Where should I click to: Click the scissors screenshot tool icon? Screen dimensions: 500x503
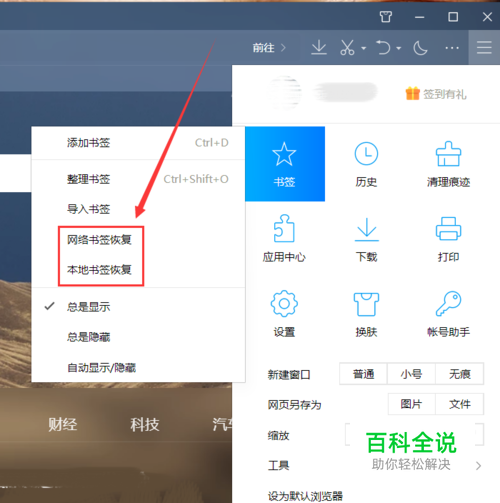347,48
